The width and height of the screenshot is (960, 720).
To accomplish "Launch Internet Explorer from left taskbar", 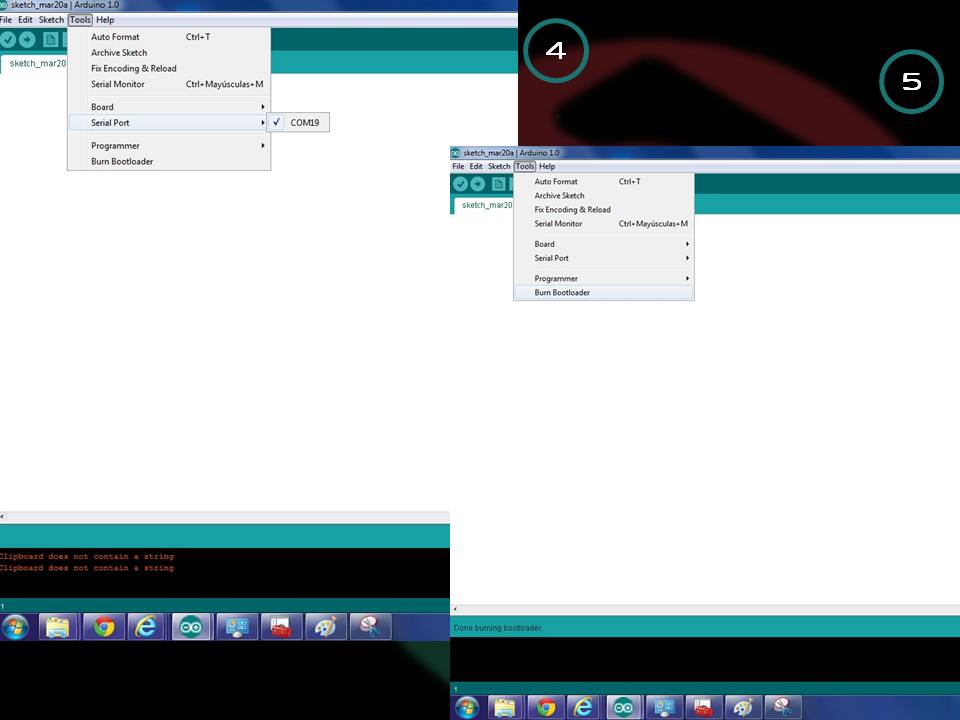I will [146, 627].
